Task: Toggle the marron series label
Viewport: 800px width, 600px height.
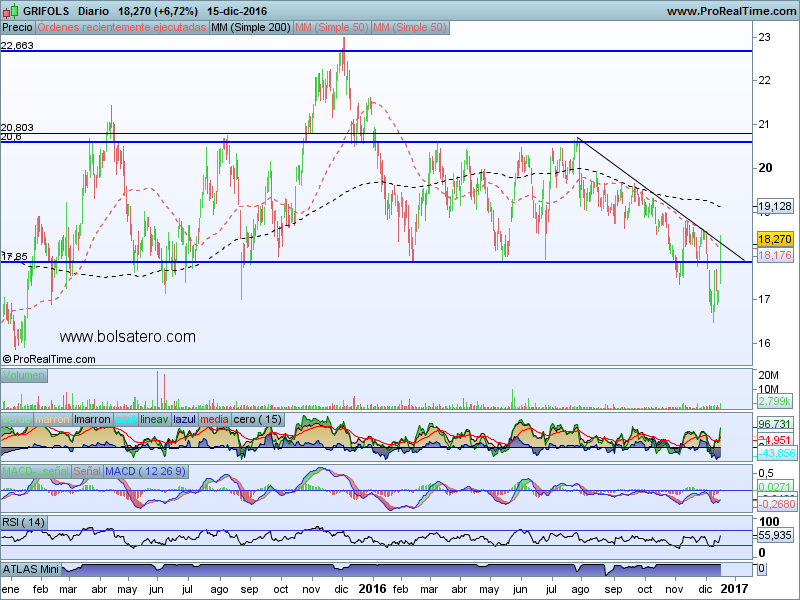Action: [53, 420]
